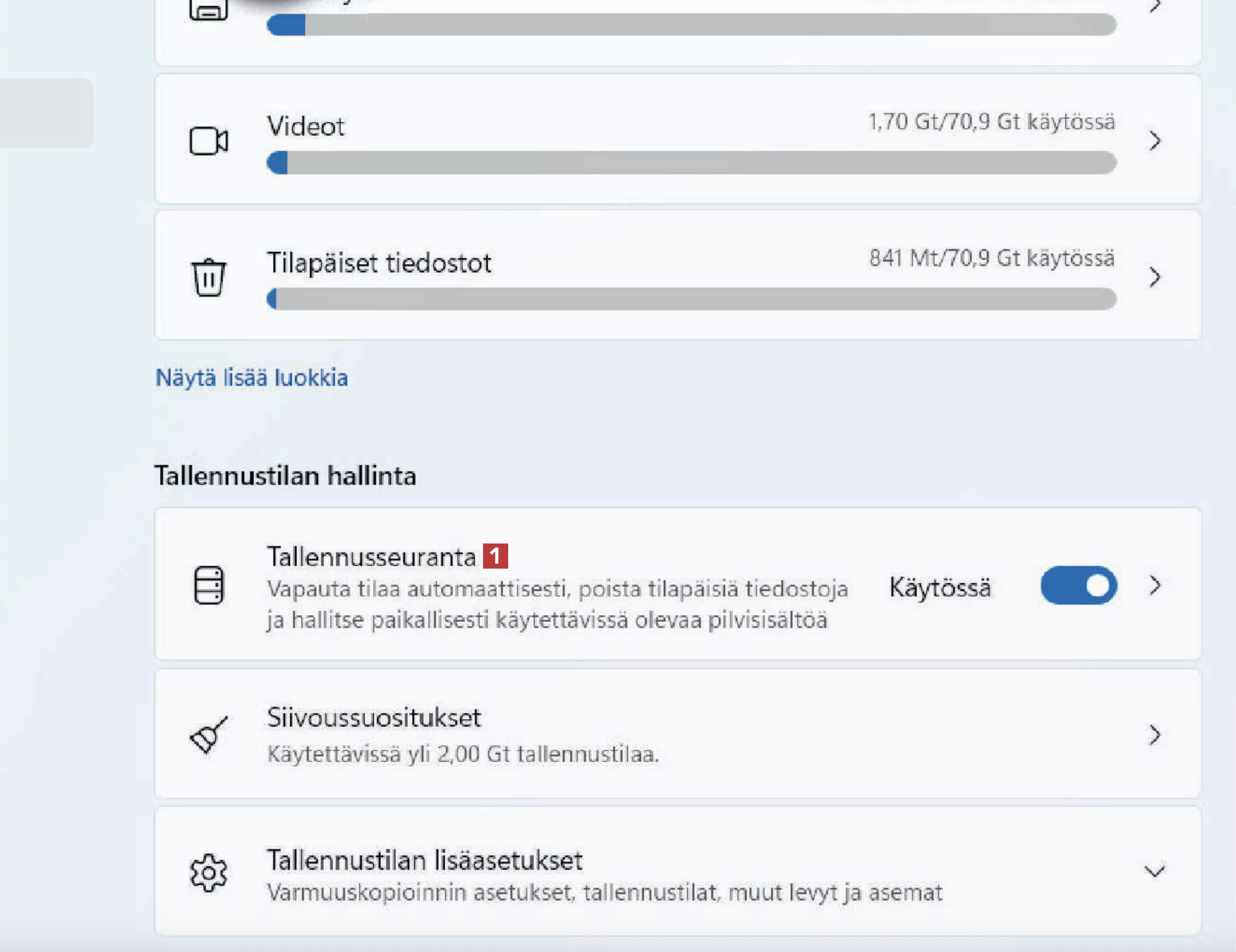Click the Tallennustilan lisäasetukset gear icon
This screenshot has width=1236, height=952.
(x=208, y=872)
